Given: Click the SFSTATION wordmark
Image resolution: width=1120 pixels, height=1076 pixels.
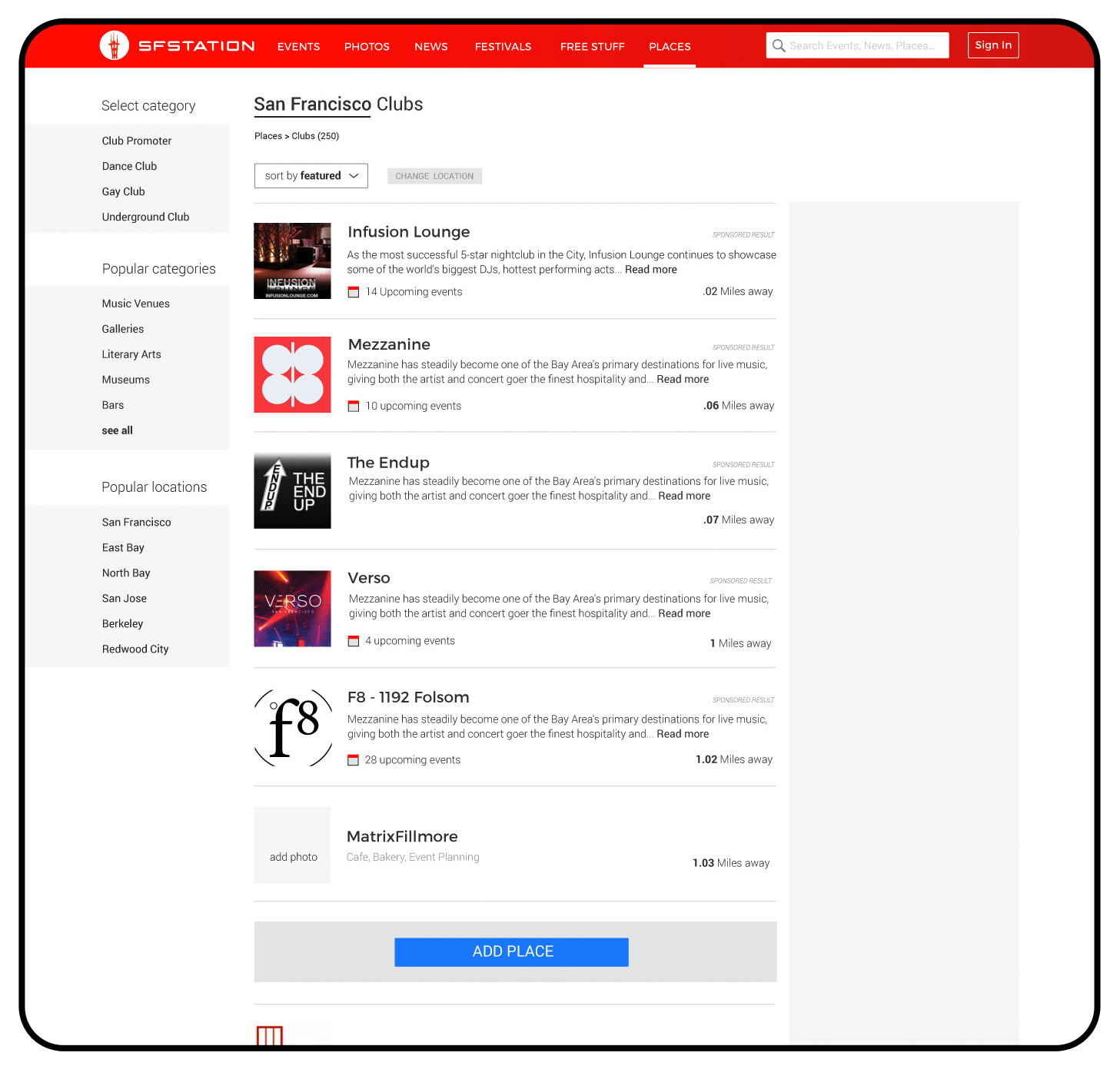Looking at the screenshot, I should 196,46.
